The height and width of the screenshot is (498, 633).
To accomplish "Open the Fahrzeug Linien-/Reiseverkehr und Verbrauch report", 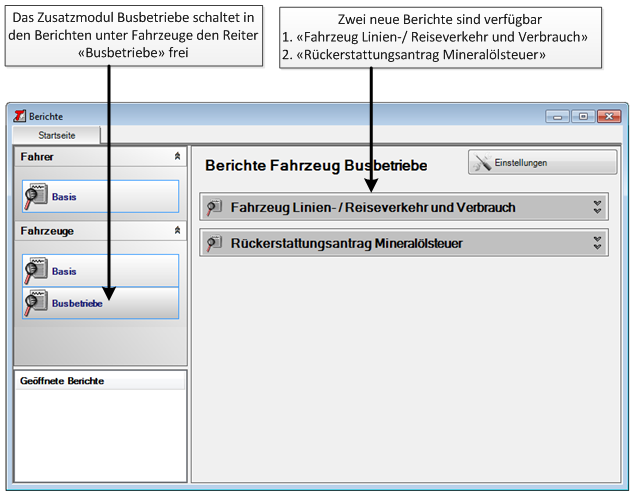I will (373, 207).
